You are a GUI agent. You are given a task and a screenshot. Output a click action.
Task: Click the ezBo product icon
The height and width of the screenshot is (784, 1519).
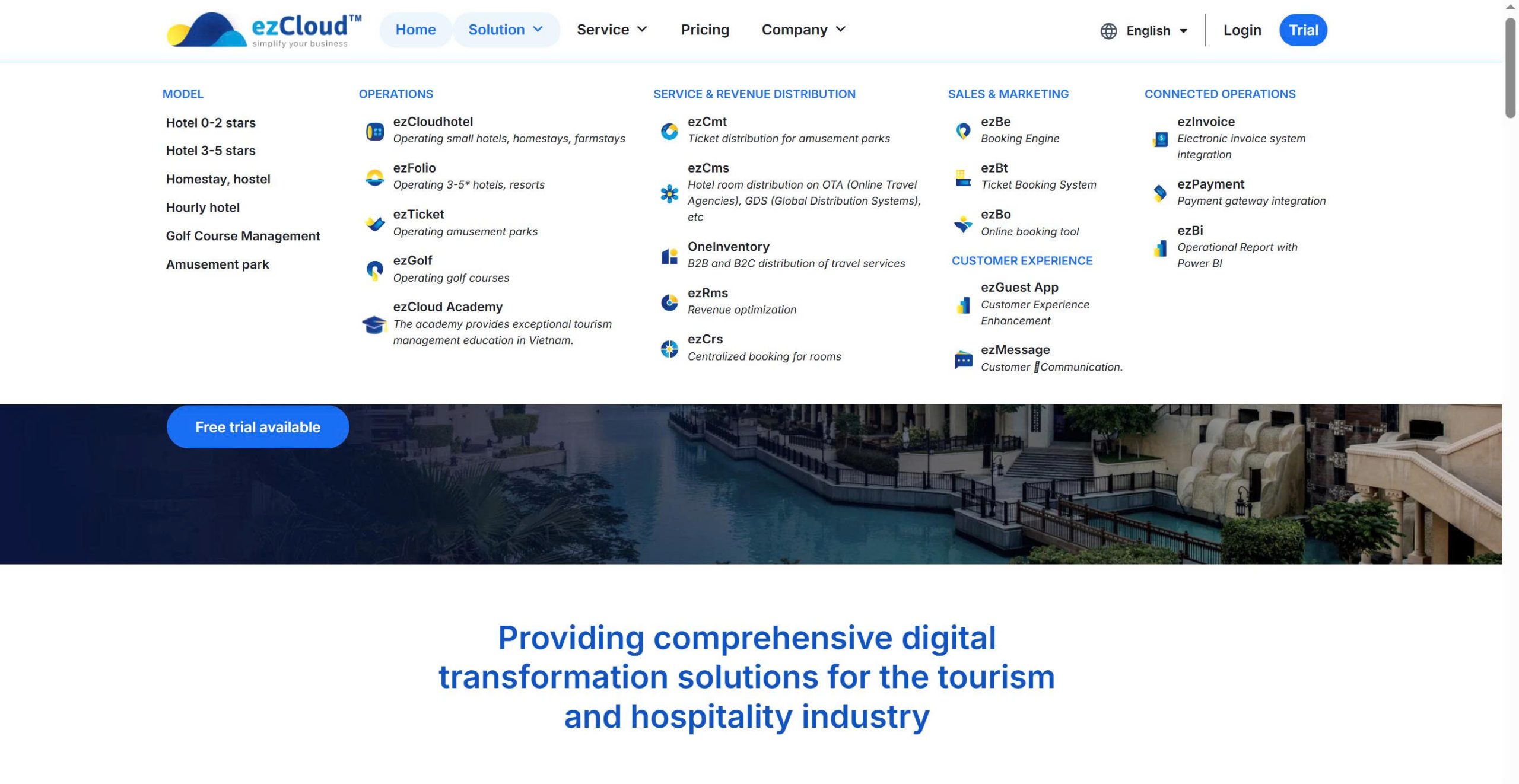963,224
